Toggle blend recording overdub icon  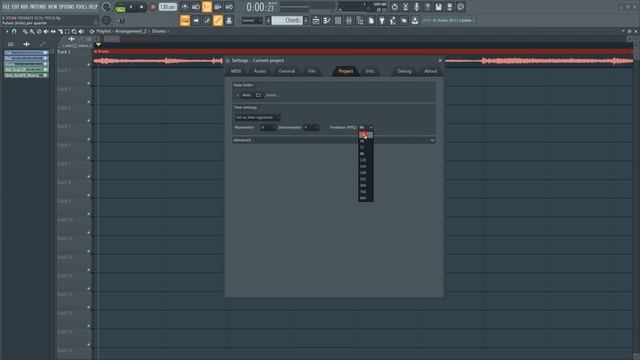218,7
